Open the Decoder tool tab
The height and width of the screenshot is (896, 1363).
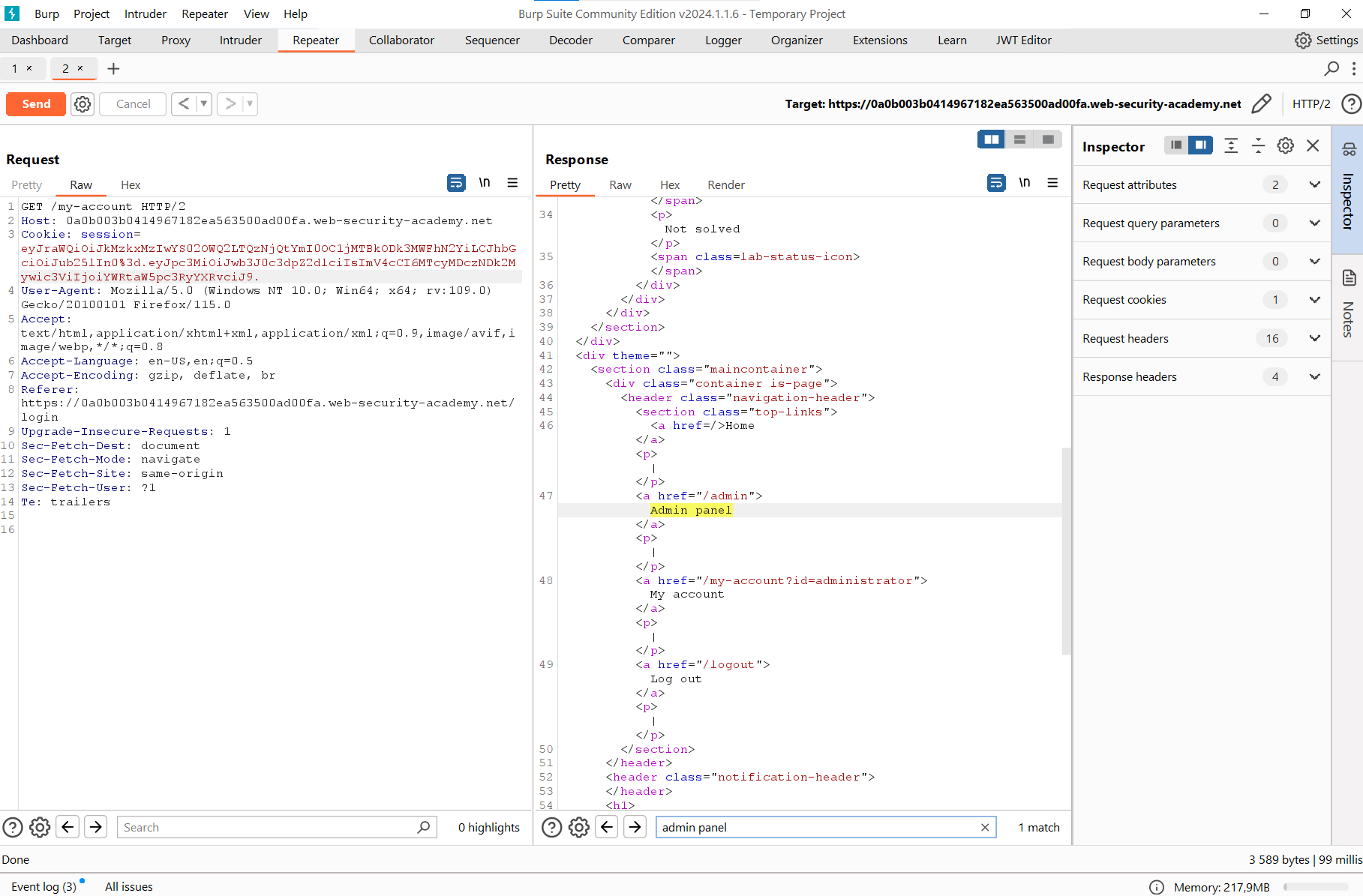[x=571, y=40]
